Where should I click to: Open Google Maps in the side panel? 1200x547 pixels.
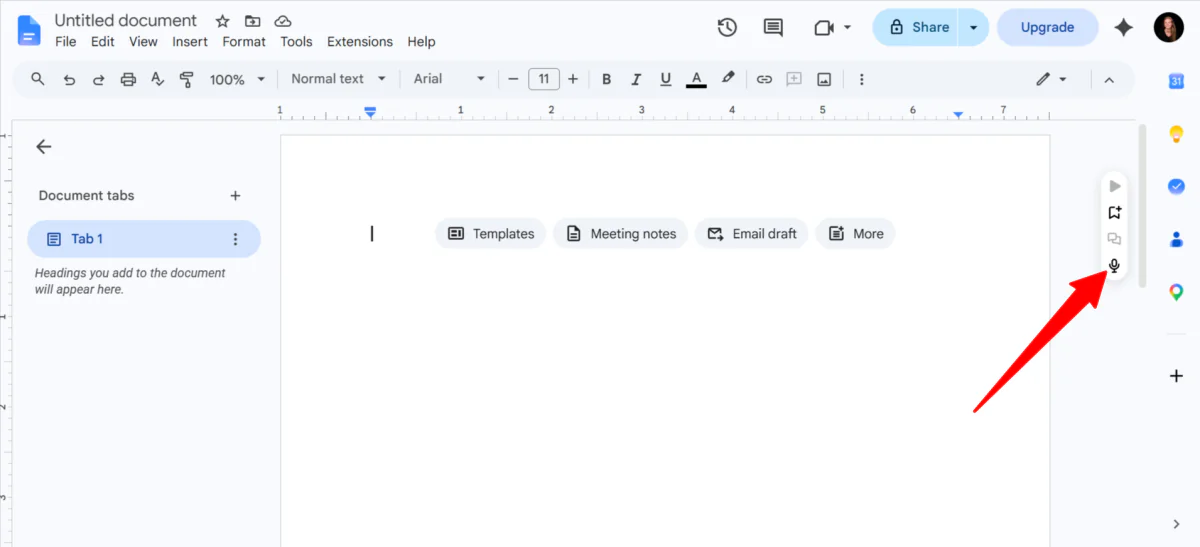(x=1176, y=292)
